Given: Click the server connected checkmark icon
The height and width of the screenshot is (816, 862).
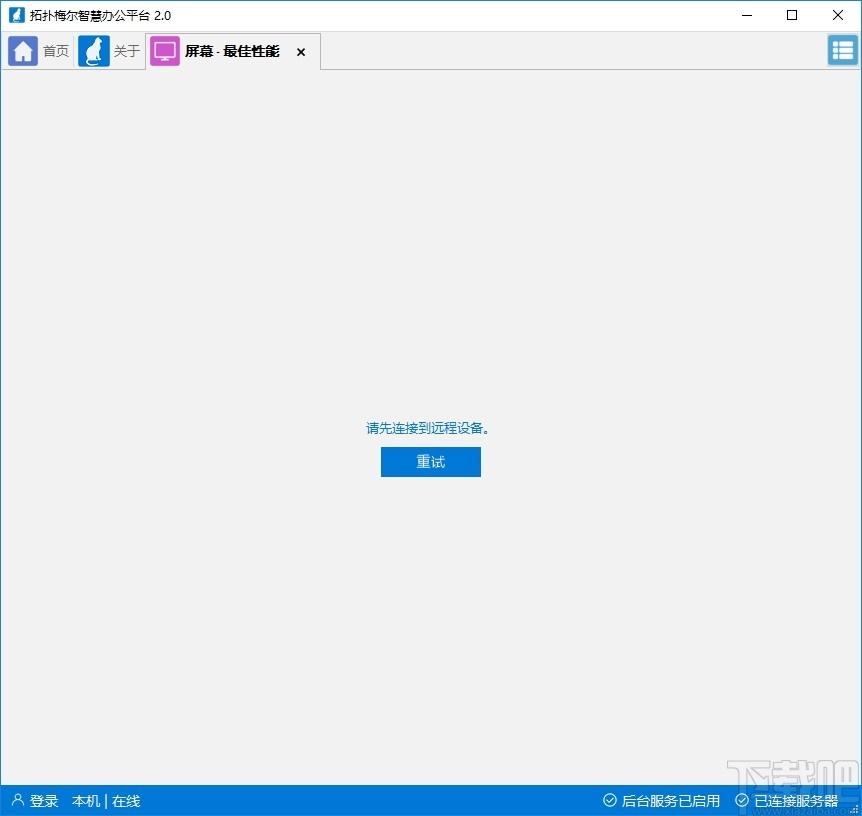Looking at the screenshot, I should click(x=742, y=800).
